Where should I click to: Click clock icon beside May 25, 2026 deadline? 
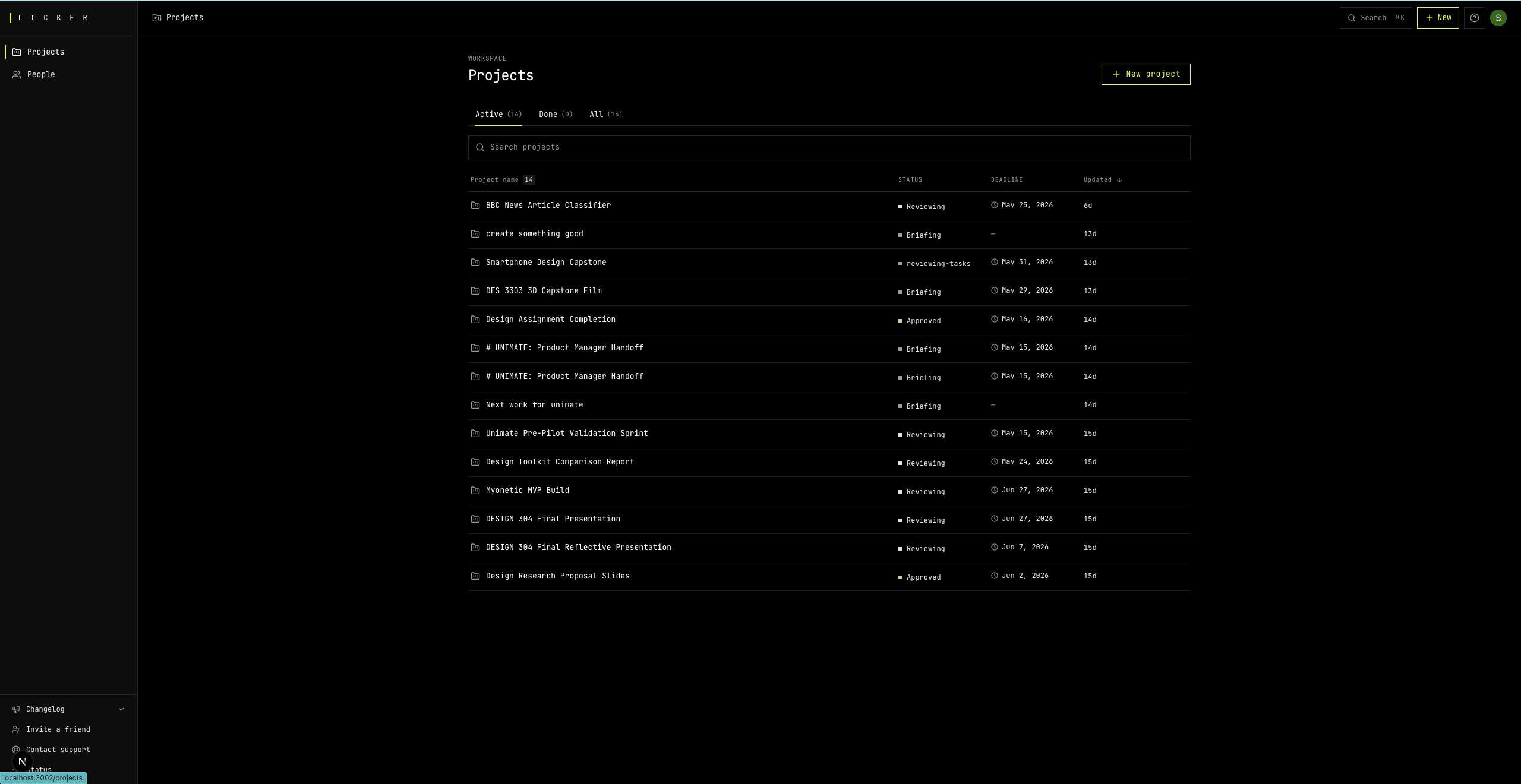click(995, 205)
